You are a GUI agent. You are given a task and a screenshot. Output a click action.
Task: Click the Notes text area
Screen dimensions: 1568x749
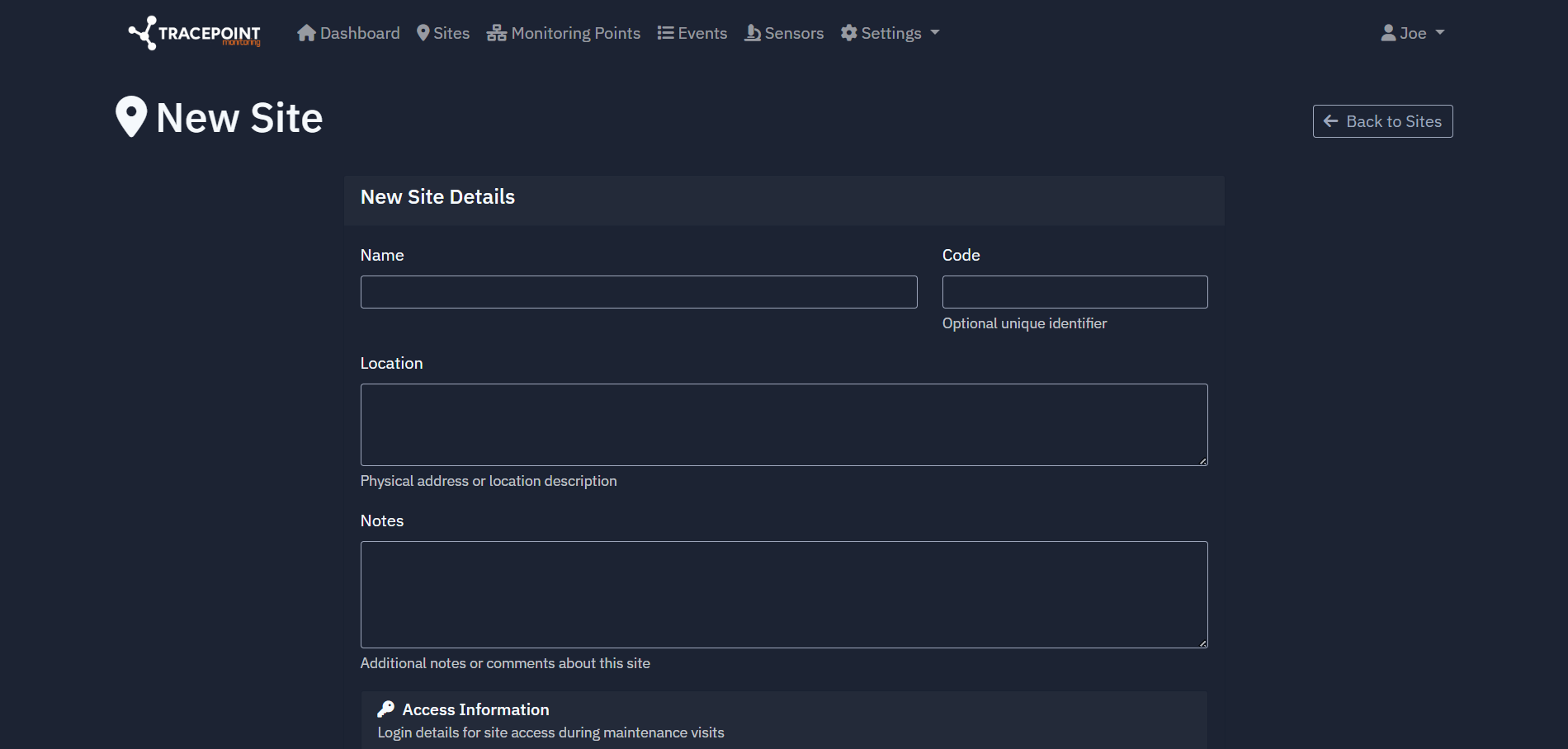coord(783,594)
